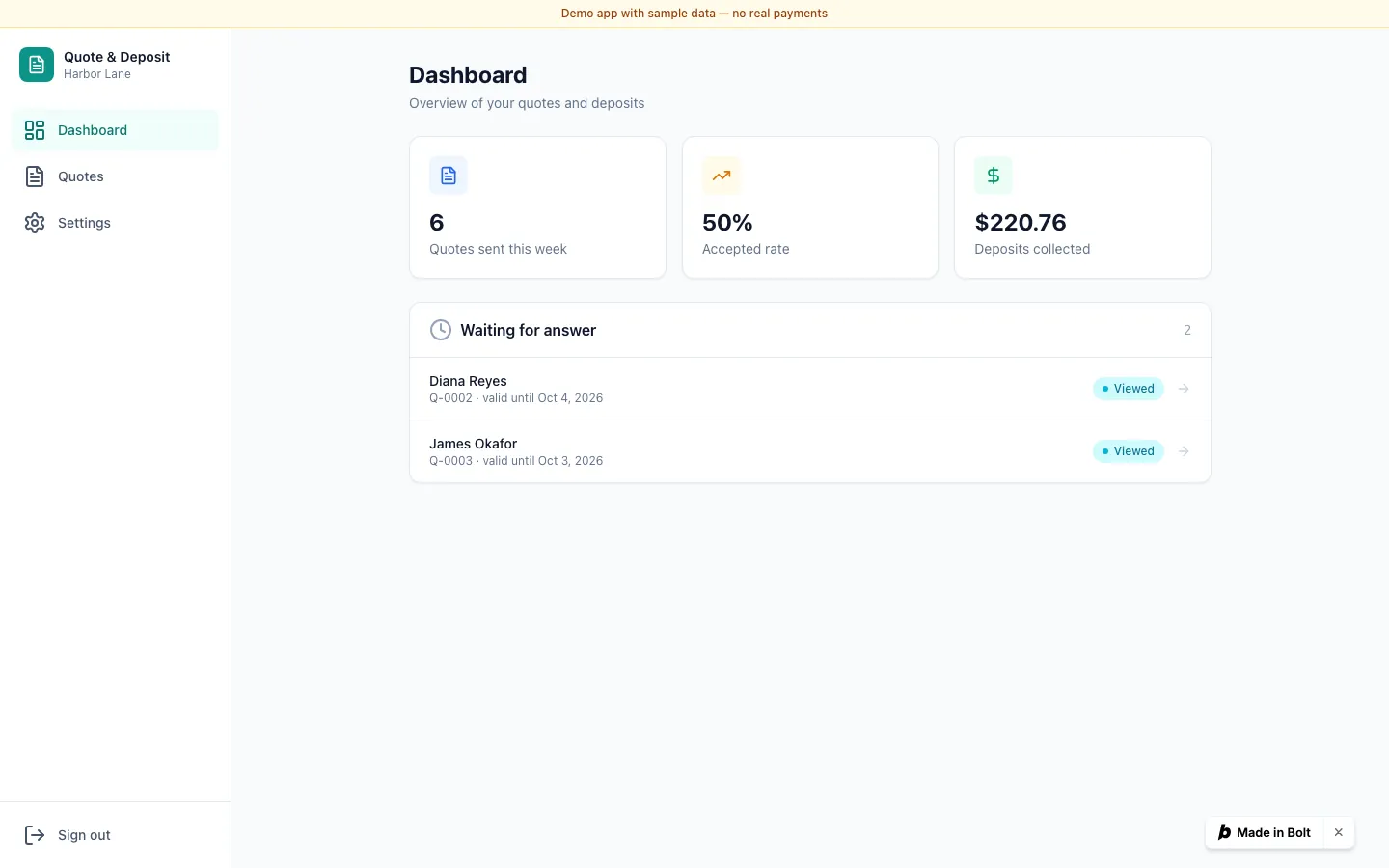The width and height of the screenshot is (1389, 868).
Task: Click 'Q-0002 · valid until Oct 4, 2026'
Action: (516, 398)
